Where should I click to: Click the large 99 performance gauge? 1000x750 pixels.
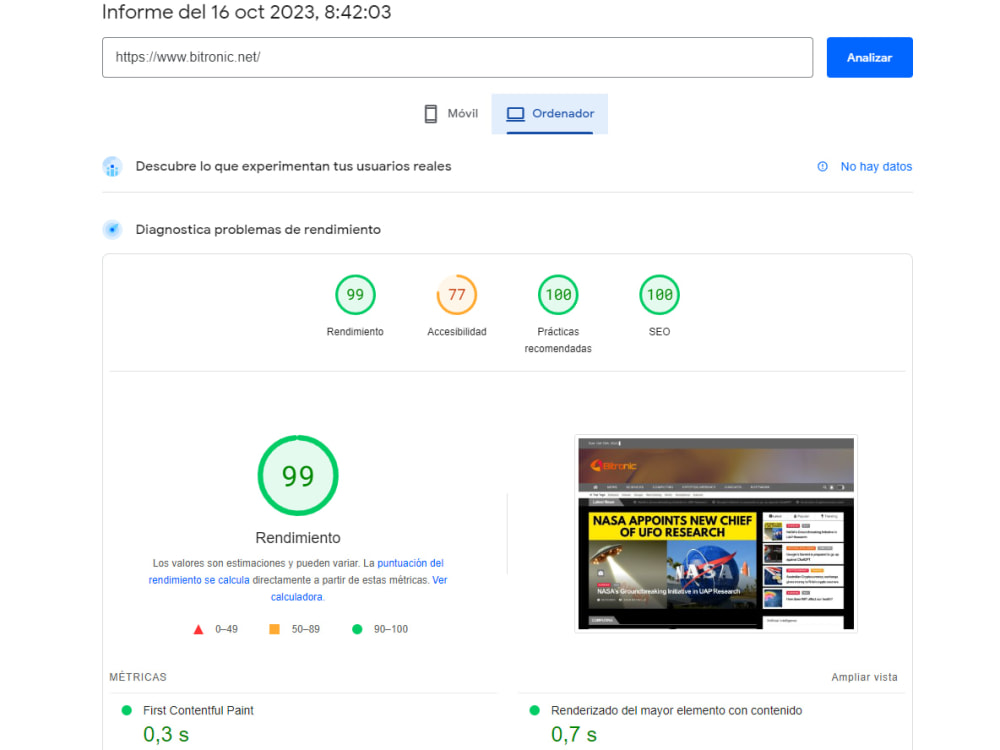pos(298,476)
